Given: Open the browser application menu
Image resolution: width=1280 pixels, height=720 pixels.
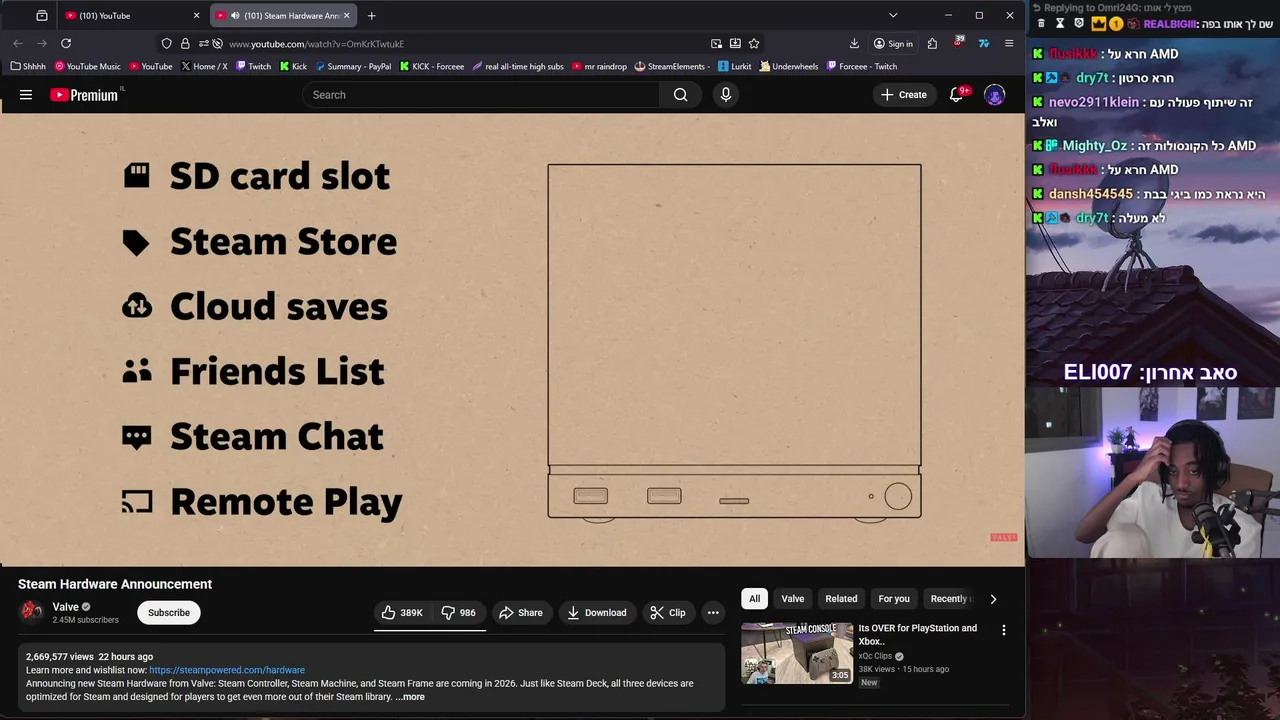Looking at the screenshot, I should coord(1009,43).
